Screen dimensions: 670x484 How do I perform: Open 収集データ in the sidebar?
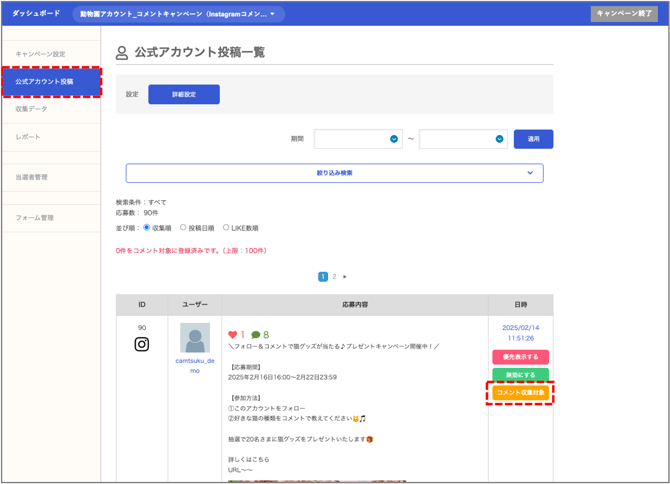coord(31,108)
